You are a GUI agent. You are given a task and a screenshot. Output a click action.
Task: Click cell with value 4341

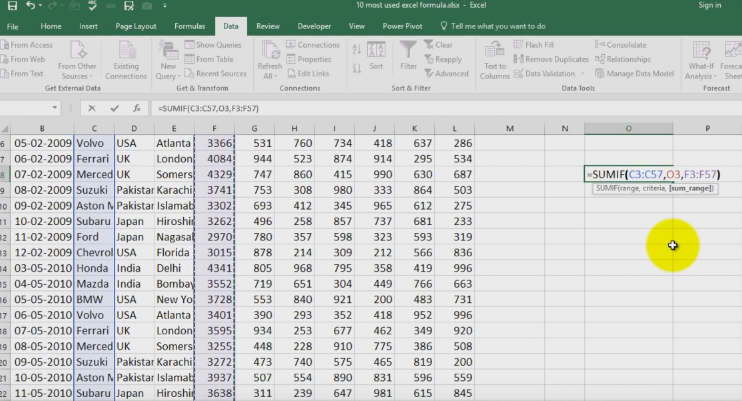(214, 268)
